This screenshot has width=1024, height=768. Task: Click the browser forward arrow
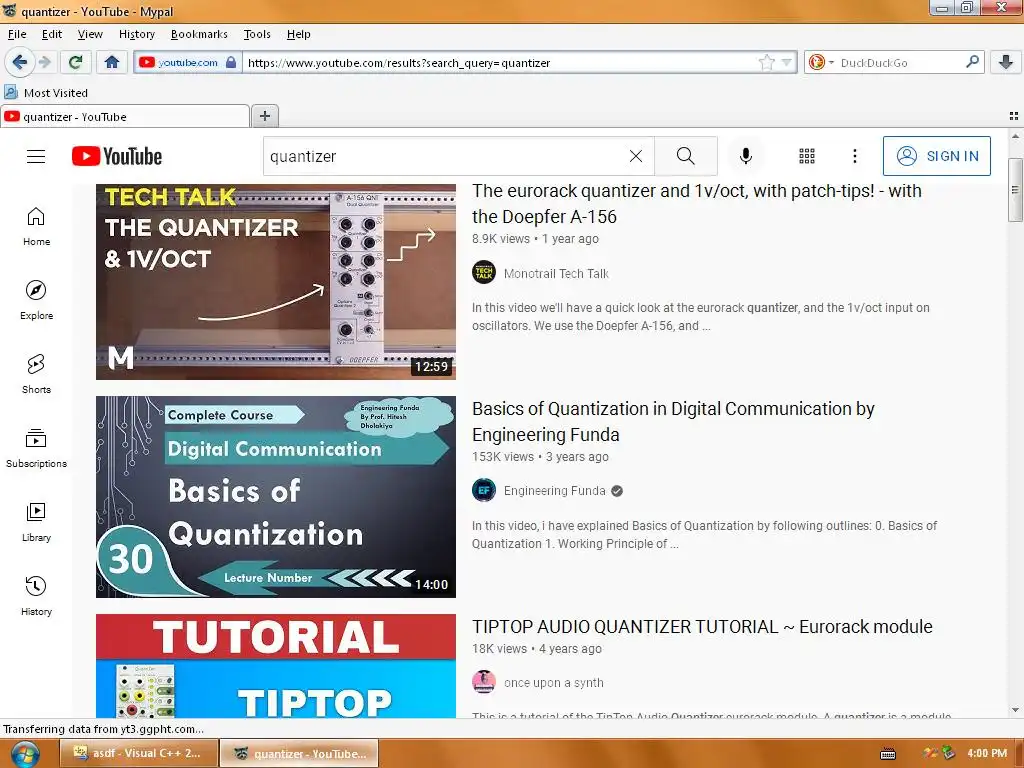coord(45,62)
